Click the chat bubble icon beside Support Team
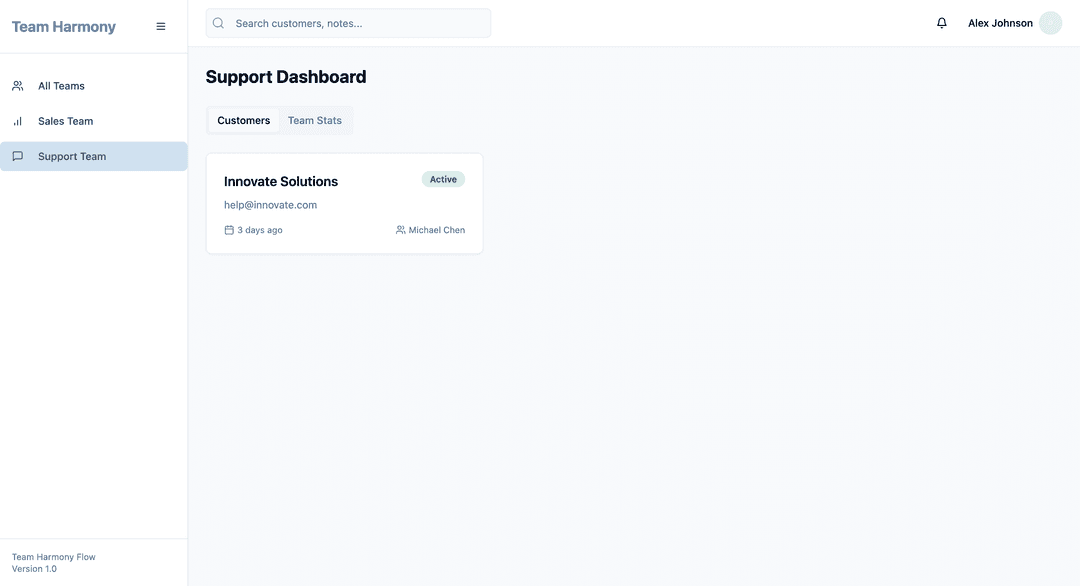This screenshot has height=586, width=1080. 18,156
